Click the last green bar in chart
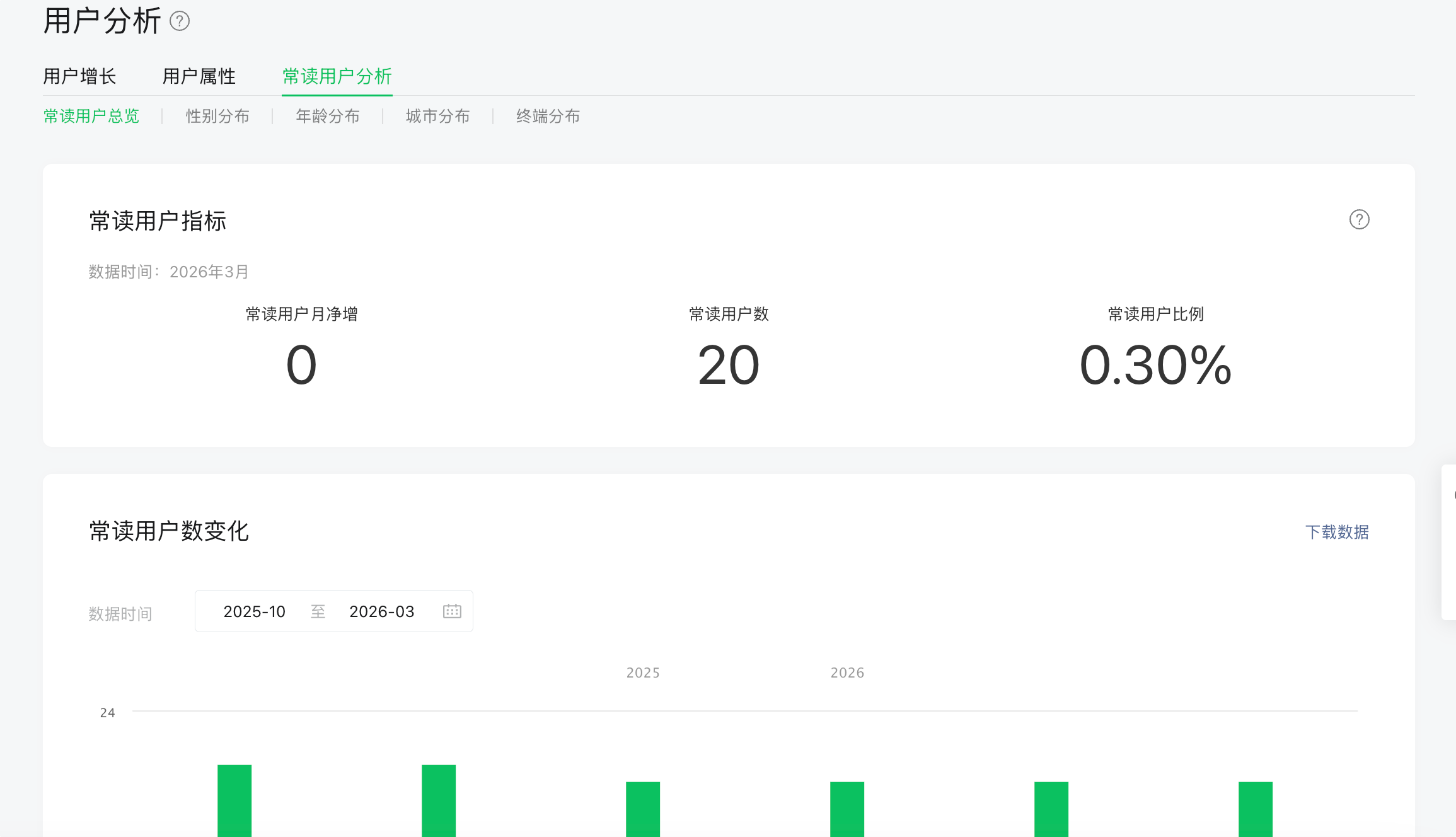Image resolution: width=1456 pixels, height=837 pixels. pyautogui.click(x=1256, y=809)
